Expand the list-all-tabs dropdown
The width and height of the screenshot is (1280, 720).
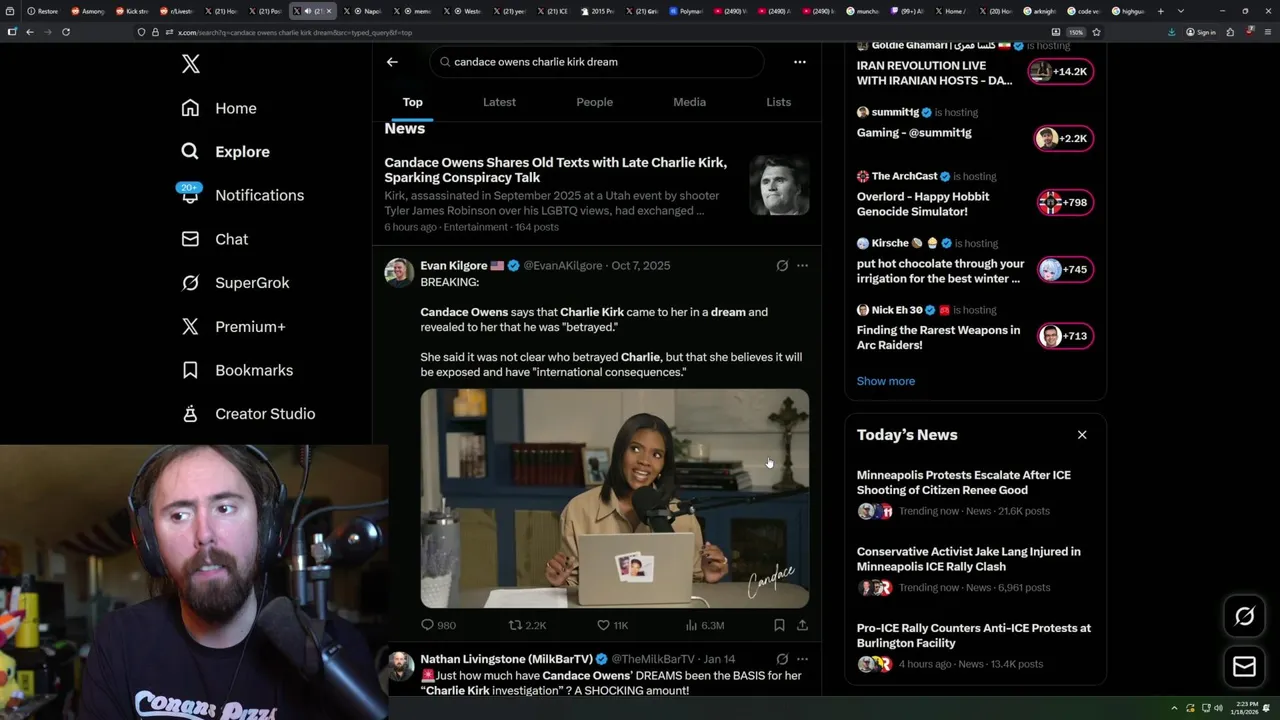pos(1180,11)
